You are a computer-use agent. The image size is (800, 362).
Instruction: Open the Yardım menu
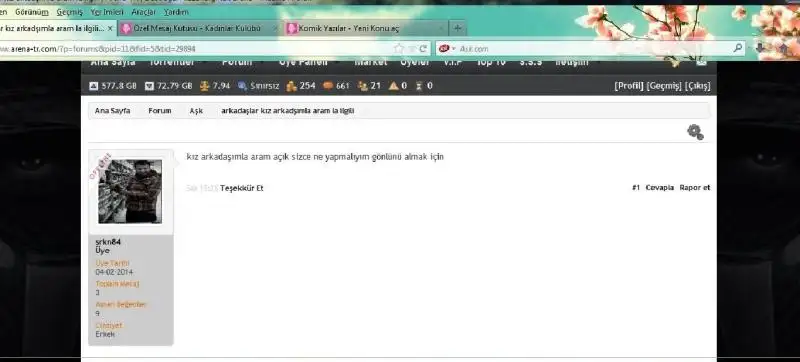[176, 12]
